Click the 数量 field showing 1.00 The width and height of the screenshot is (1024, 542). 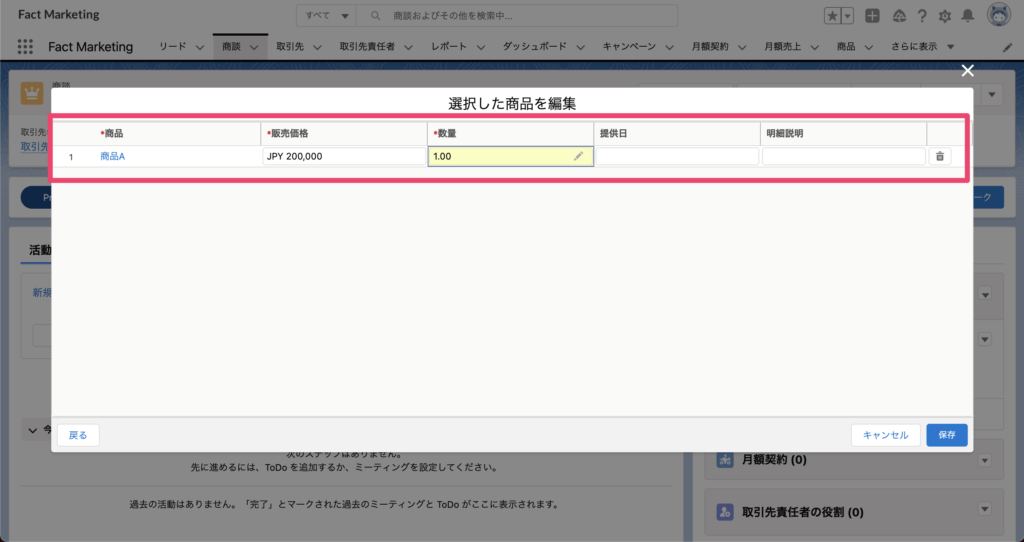[x=511, y=156]
